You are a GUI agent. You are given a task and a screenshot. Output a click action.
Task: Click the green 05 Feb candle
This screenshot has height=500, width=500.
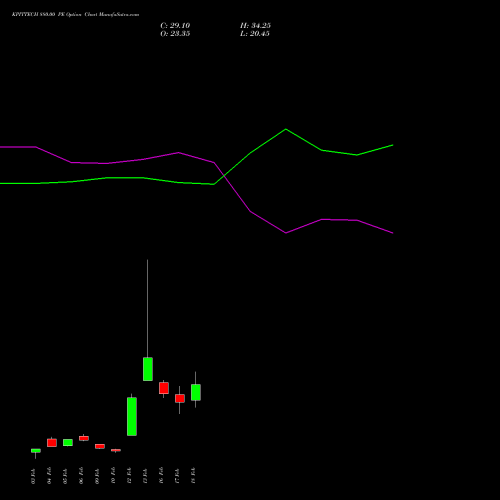68,442
